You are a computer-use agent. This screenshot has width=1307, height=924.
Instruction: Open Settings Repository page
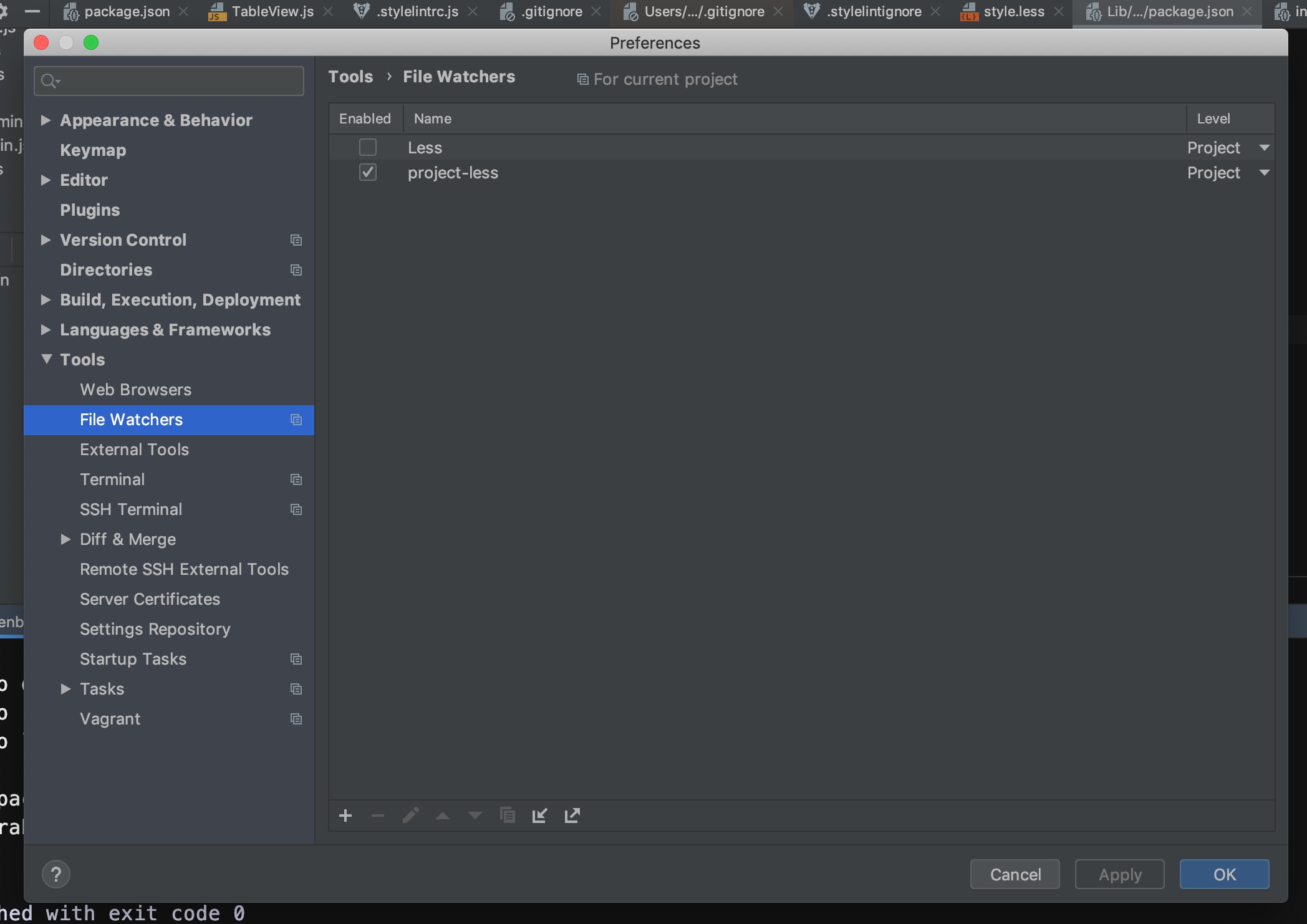point(155,628)
